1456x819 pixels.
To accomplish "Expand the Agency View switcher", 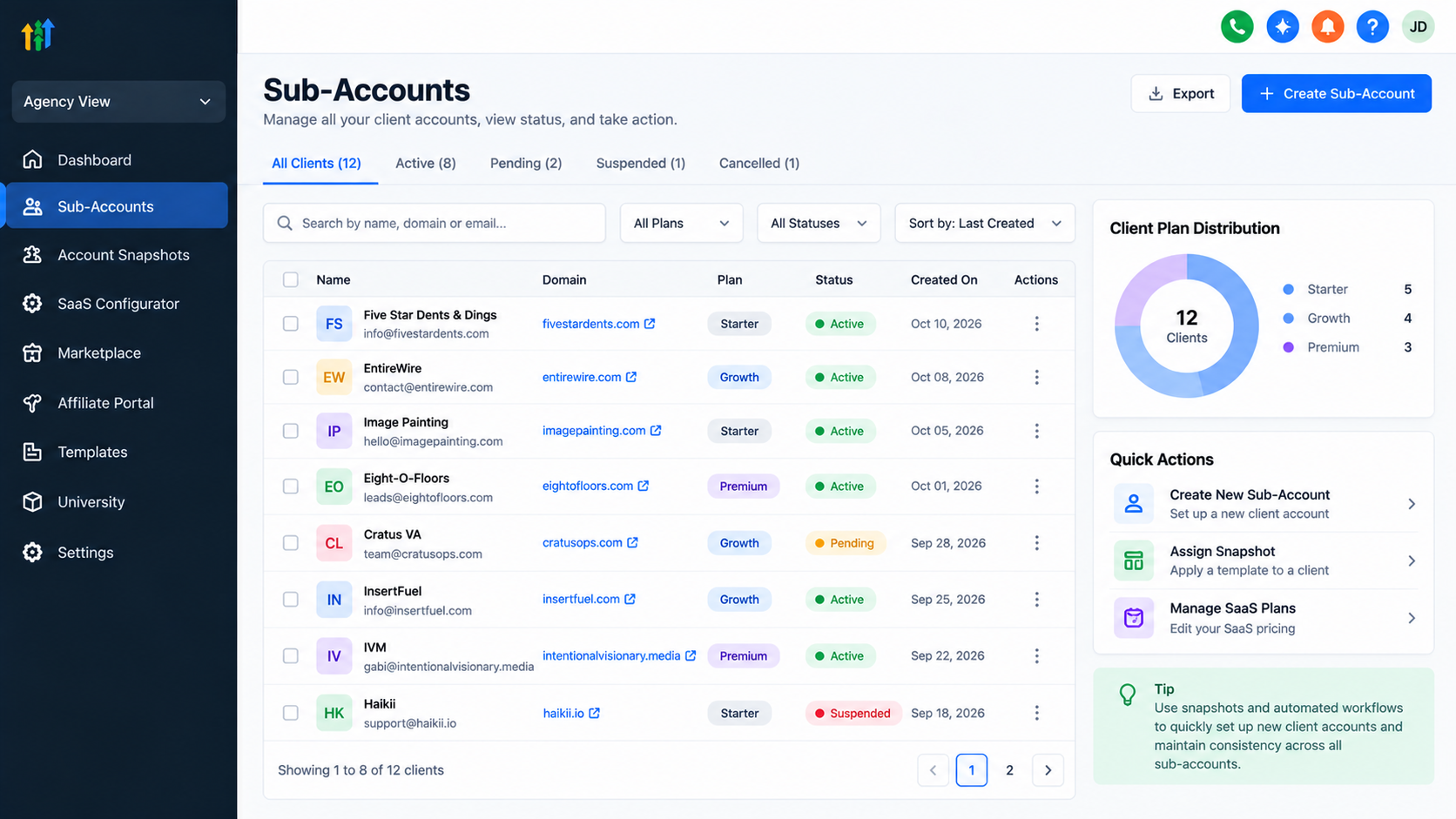I will 118,102.
